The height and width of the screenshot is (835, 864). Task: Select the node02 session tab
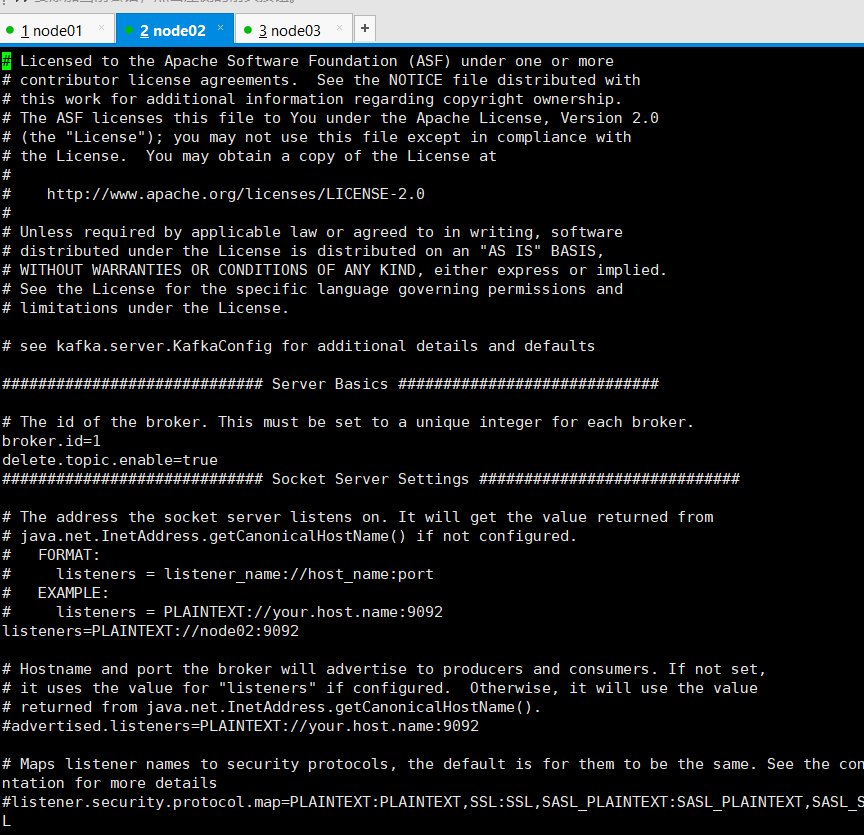175,30
